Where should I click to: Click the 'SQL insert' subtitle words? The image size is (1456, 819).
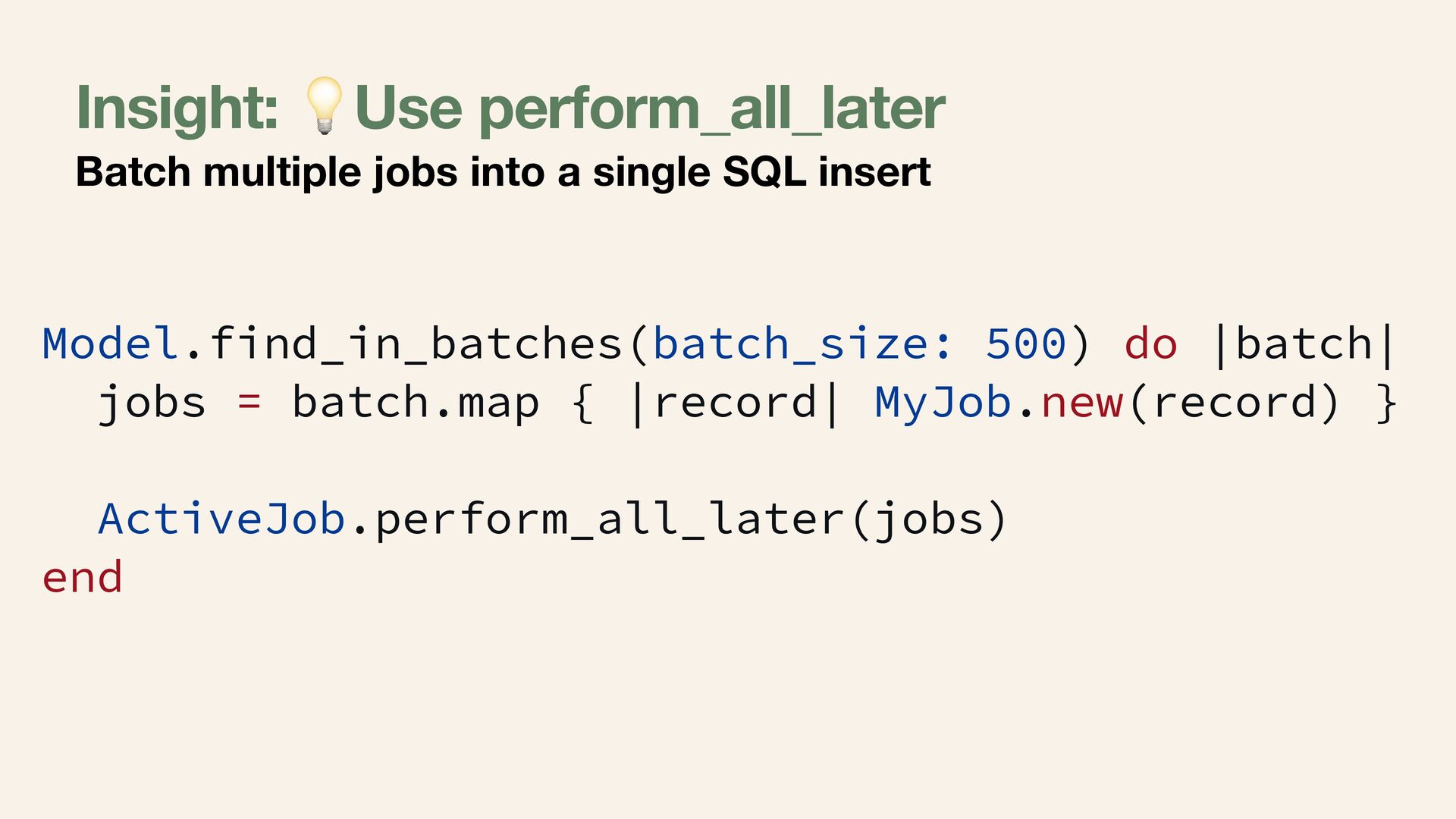827,171
